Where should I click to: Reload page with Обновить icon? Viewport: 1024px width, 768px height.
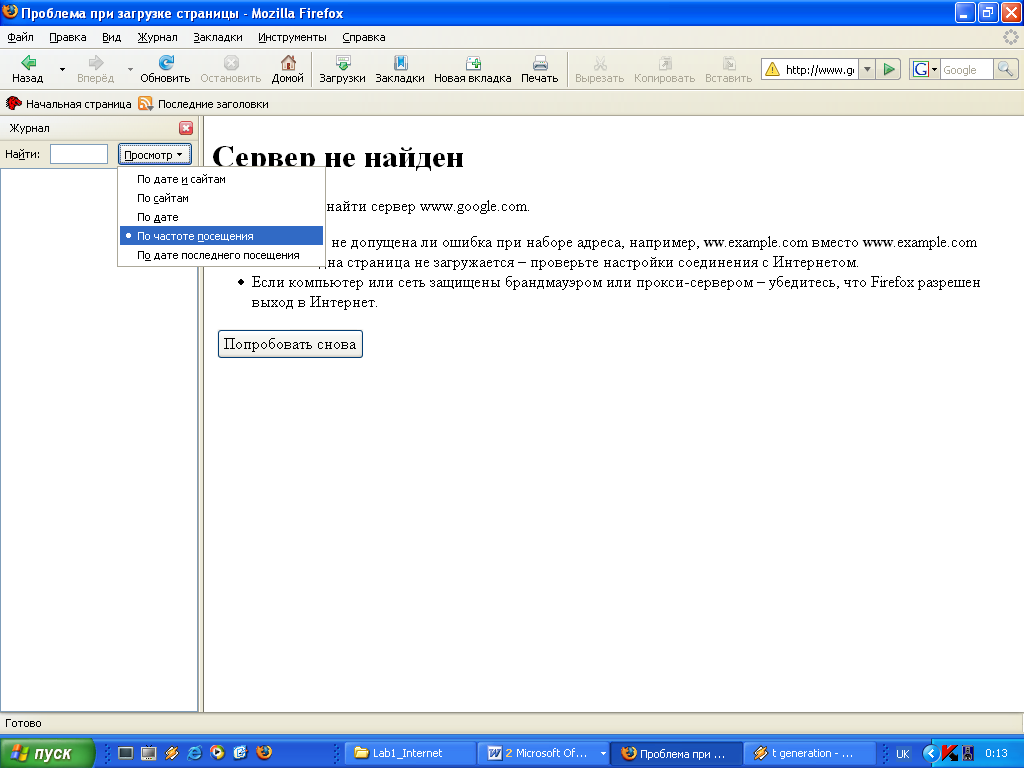pos(166,63)
